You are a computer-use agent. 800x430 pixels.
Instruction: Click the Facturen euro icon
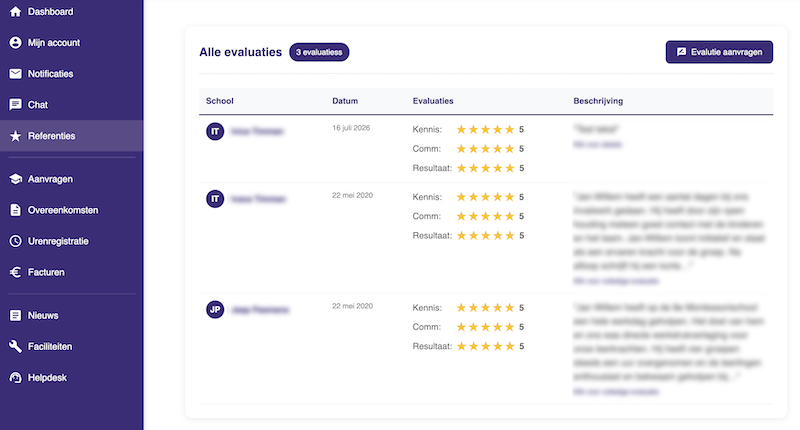click(15, 272)
